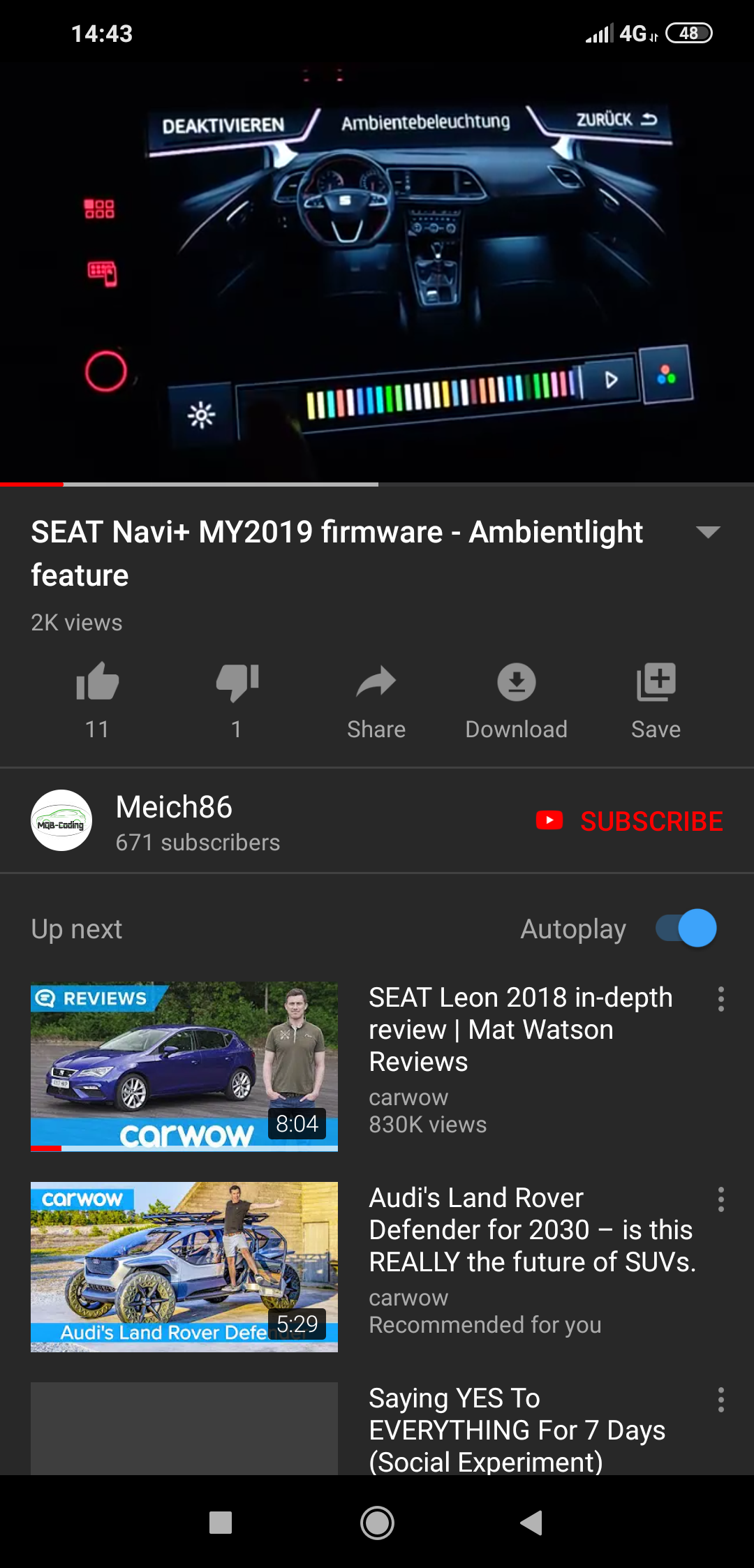Screen dimensions: 754x1568
Task: Expand the video description arrow
Action: click(708, 532)
